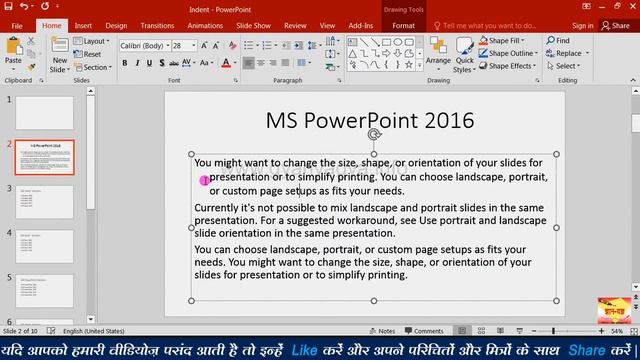Open the font size dropdown
640x360 pixels.
tap(194, 46)
